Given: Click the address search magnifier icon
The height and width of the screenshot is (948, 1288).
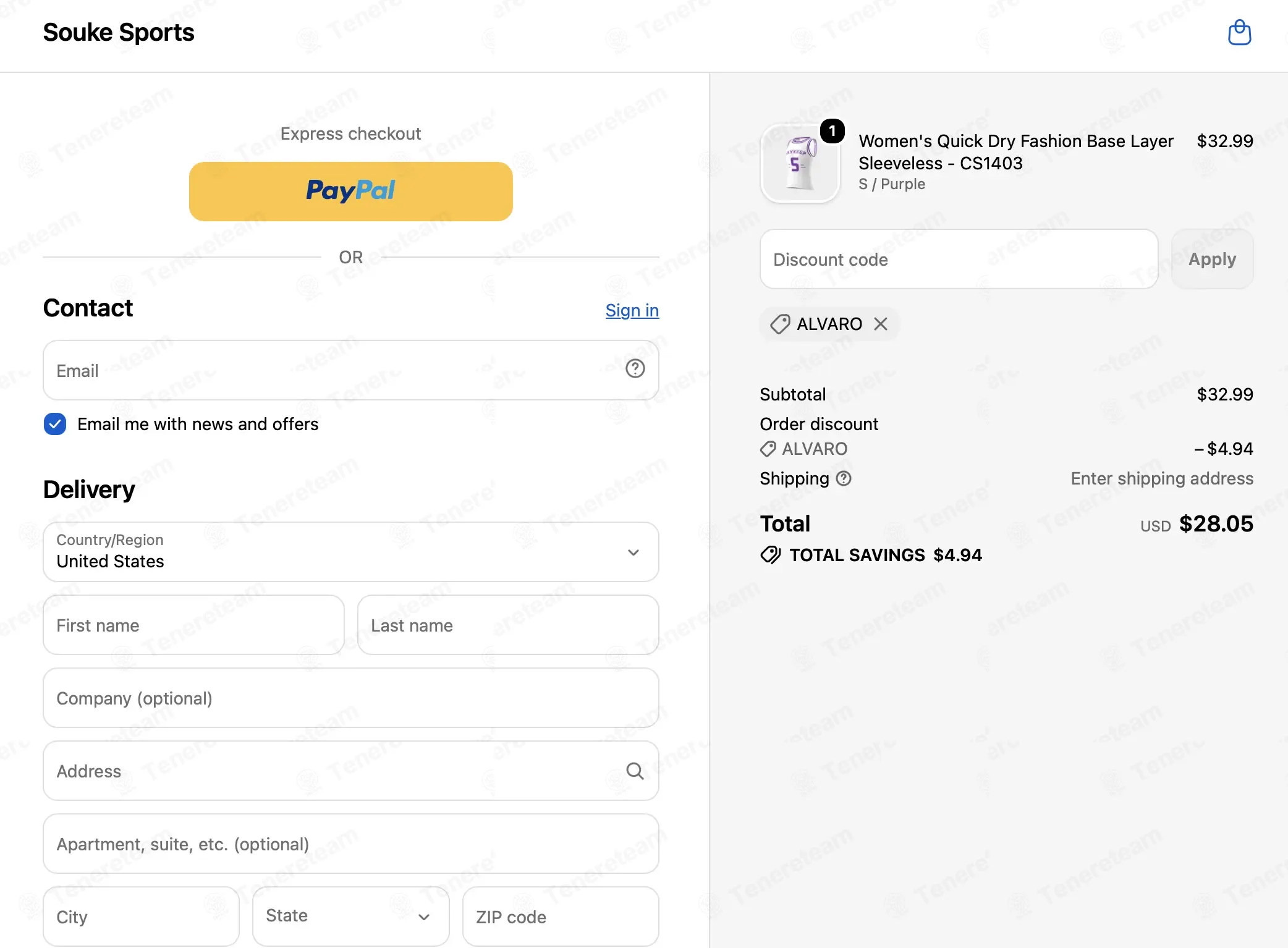Looking at the screenshot, I should click(x=635, y=771).
